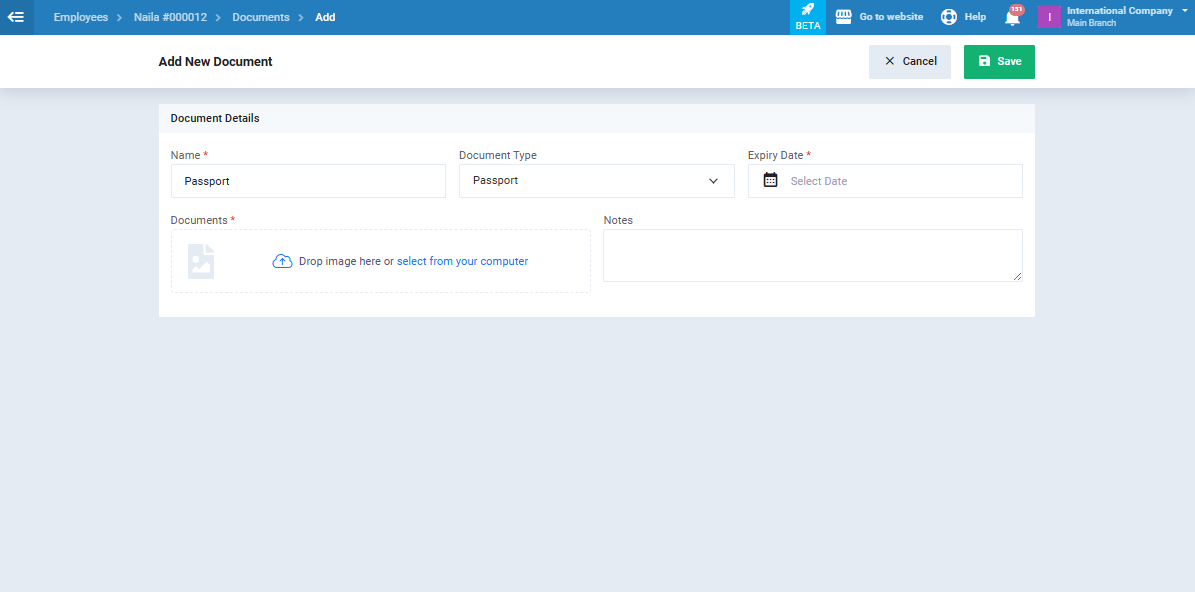Open the Naila #000012 breadcrumb
The image size is (1195, 592).
point(170,17)
